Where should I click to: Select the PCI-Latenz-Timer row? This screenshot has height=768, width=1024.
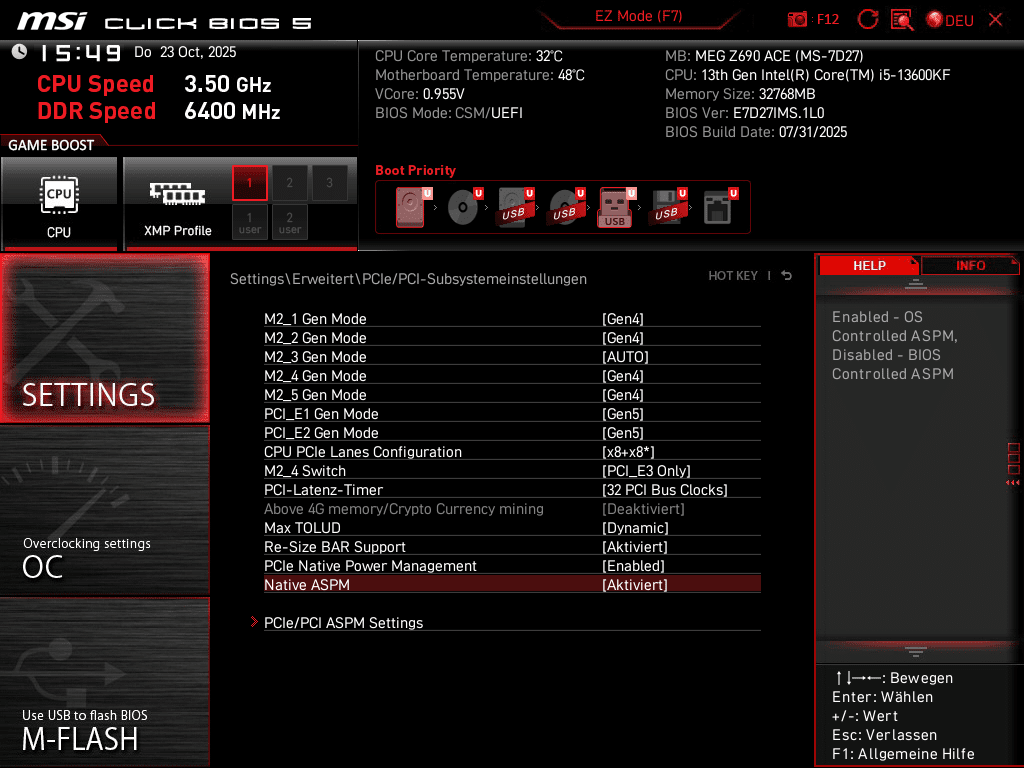[512, 490]
